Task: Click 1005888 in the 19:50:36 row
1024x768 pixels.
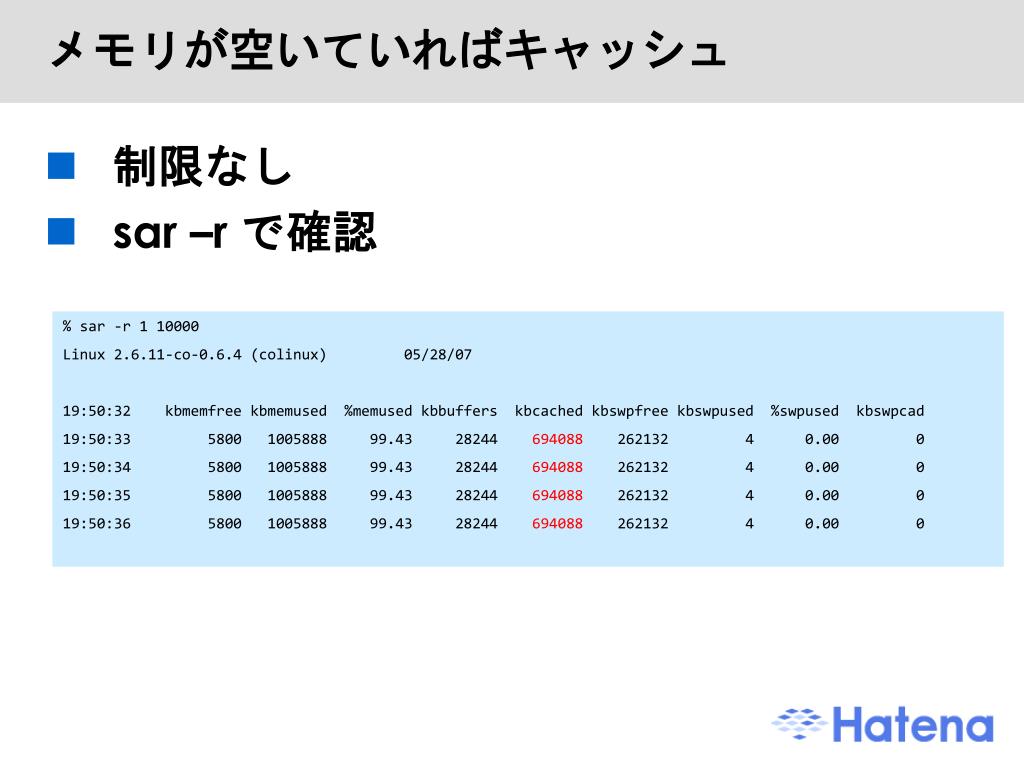Action: point(297,523)
